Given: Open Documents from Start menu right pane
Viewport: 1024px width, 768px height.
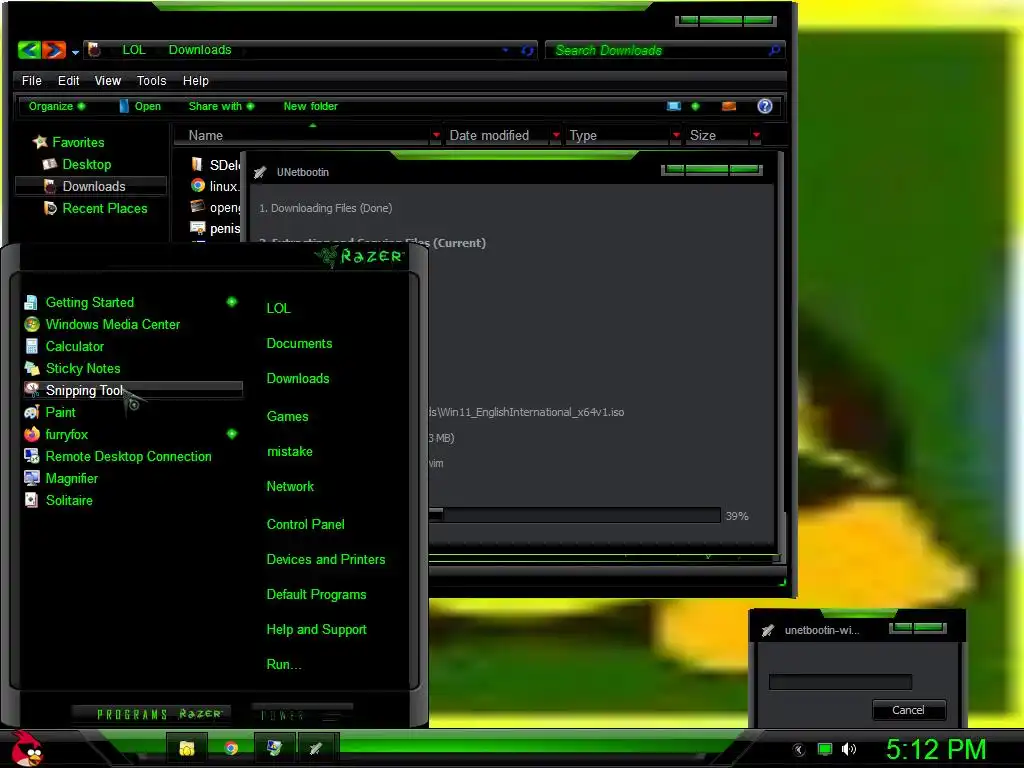Looking at the screenshot, I should (299, 344).
